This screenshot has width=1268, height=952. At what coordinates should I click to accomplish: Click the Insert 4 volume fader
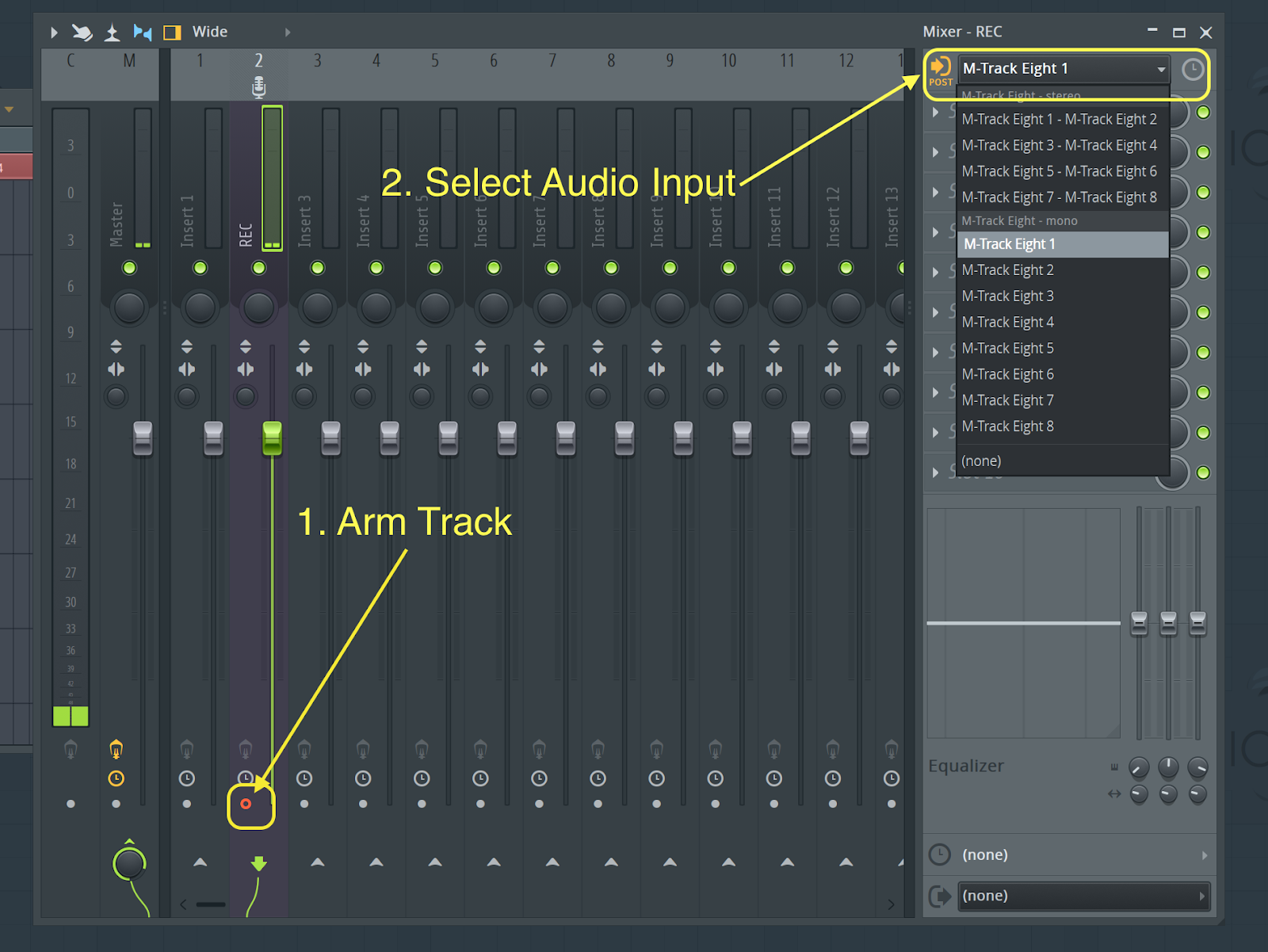389,438
